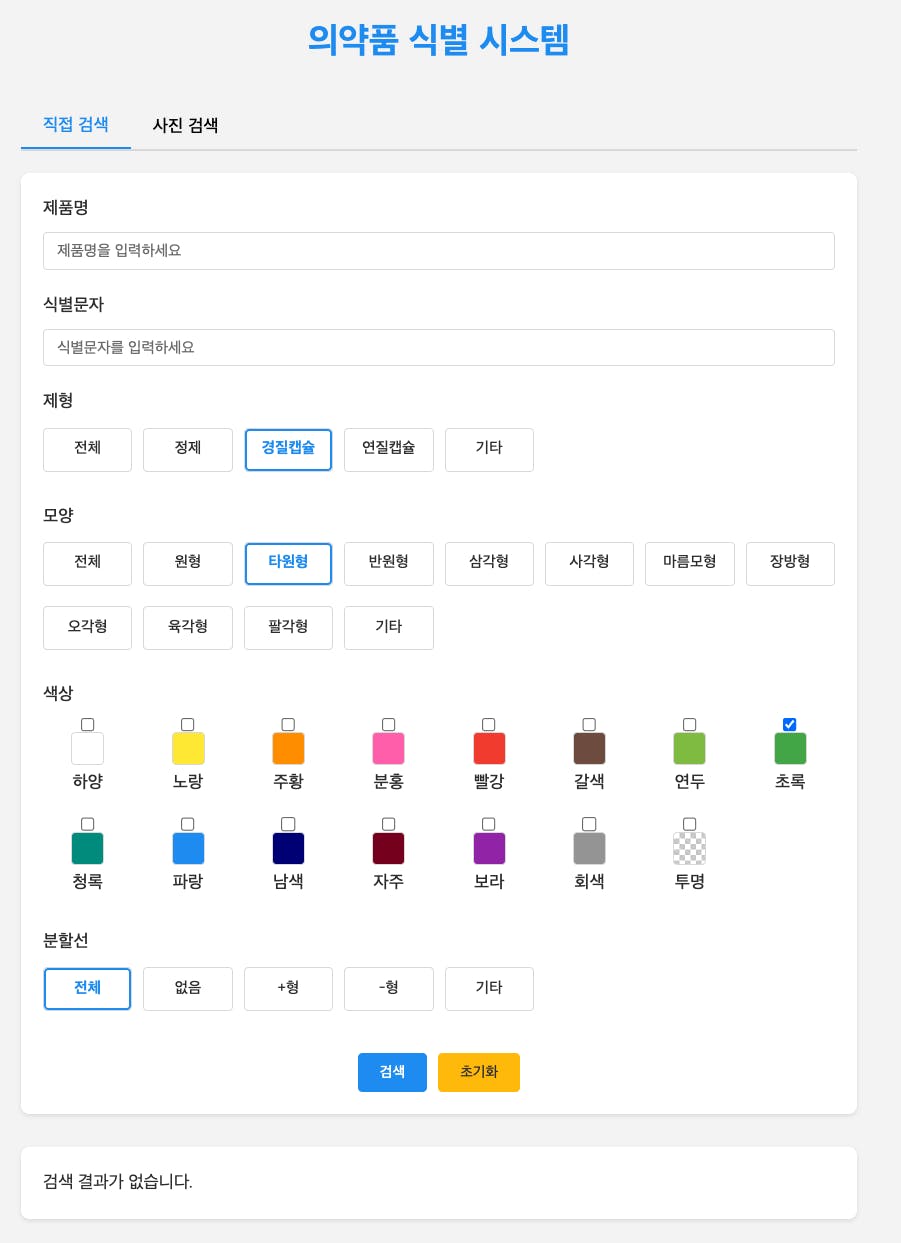Switch to the 사진 검색 tab

pyautogui.click(x=185, y=126)
